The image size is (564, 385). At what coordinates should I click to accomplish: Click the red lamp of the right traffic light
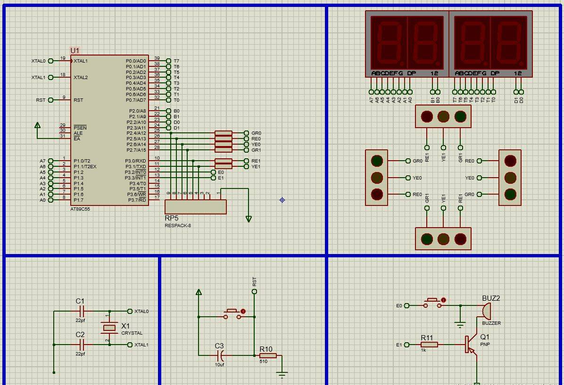(x=510, y=161)
